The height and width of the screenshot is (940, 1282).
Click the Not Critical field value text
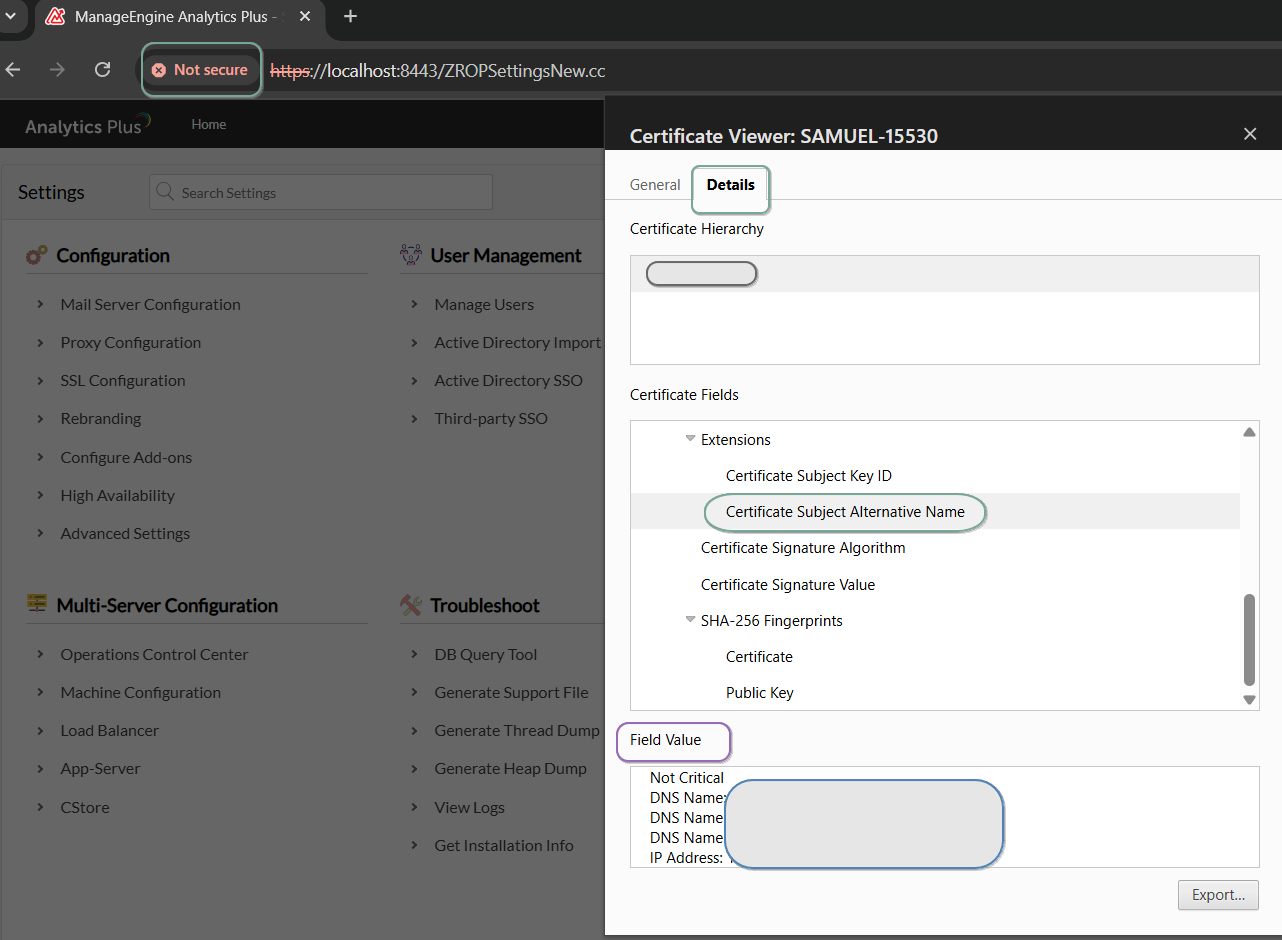click(687, 778)
